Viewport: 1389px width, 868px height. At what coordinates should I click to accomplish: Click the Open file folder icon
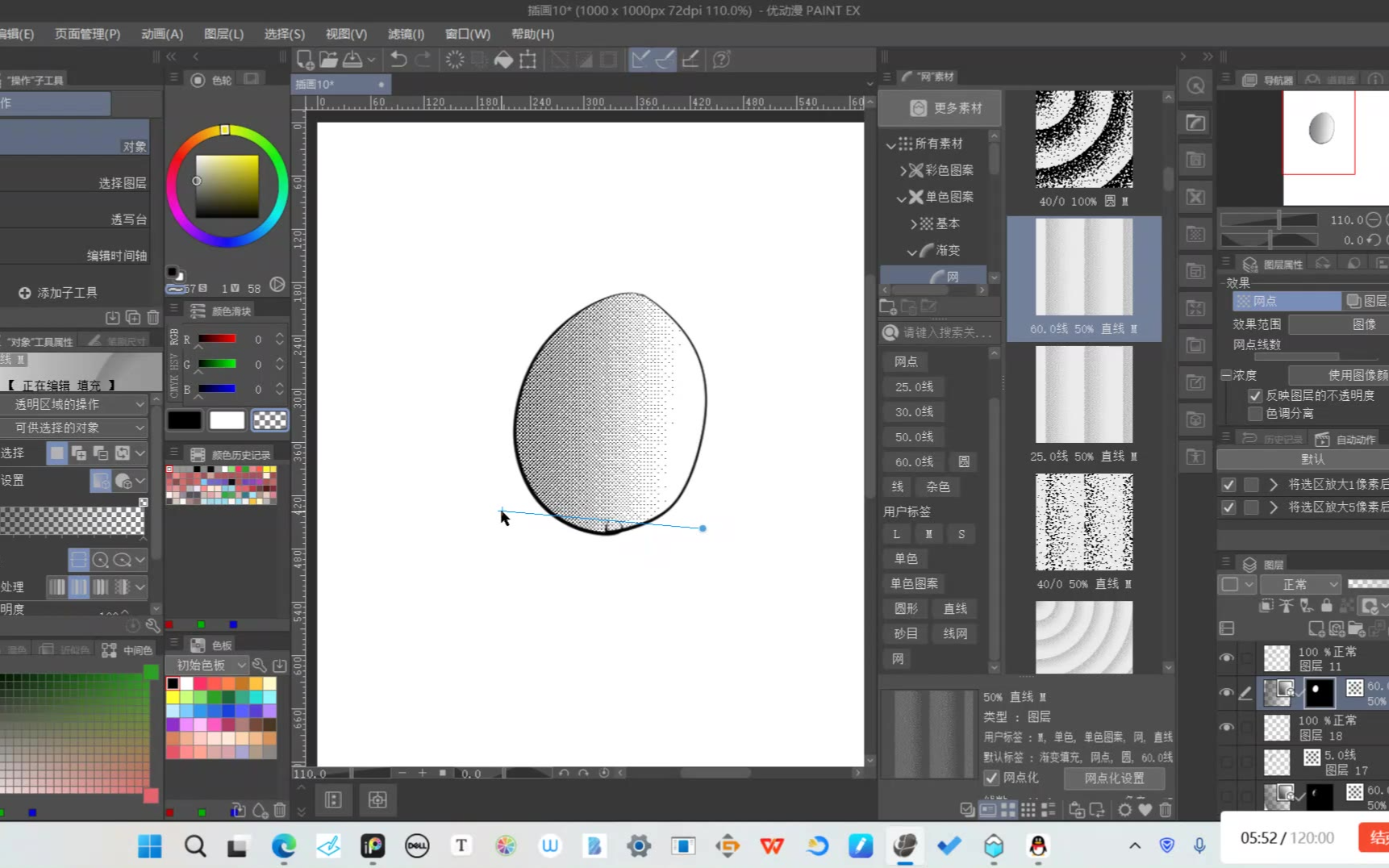(328, 59)
